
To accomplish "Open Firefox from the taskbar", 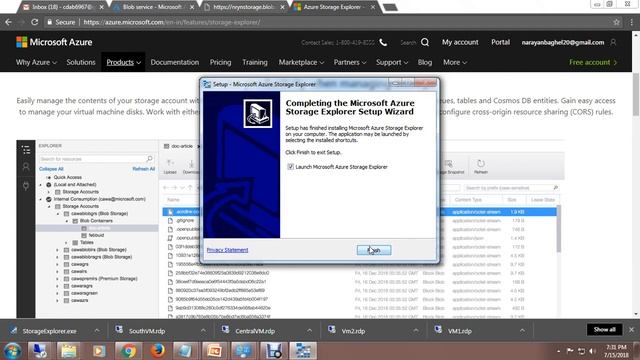I will [158, 351].
